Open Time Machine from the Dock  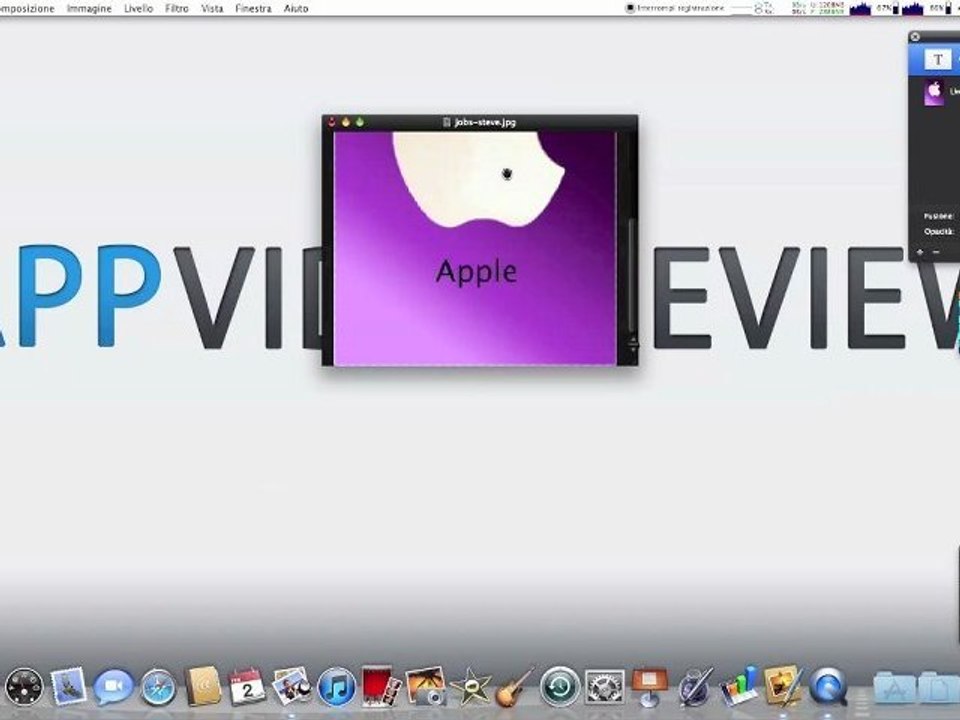560,686
